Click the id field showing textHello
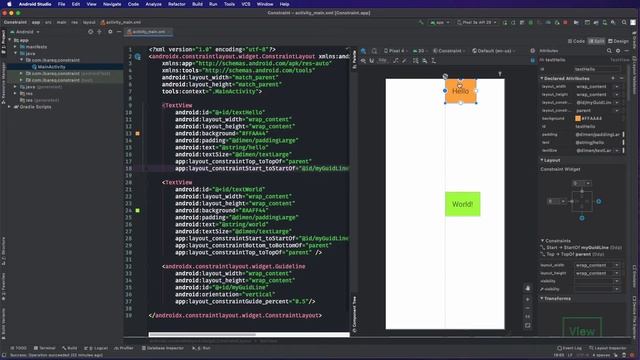640x360 pixels. coord(597,69)
